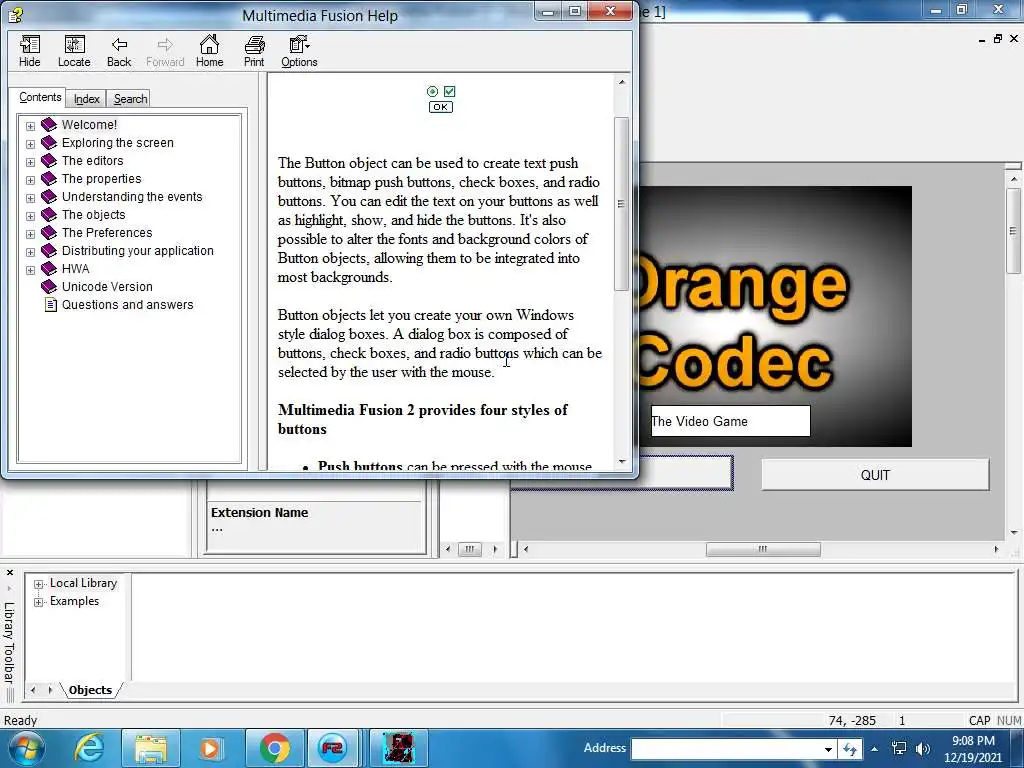Expand the Local Library node
This screenshot has height=768, width=1024.
39,584
